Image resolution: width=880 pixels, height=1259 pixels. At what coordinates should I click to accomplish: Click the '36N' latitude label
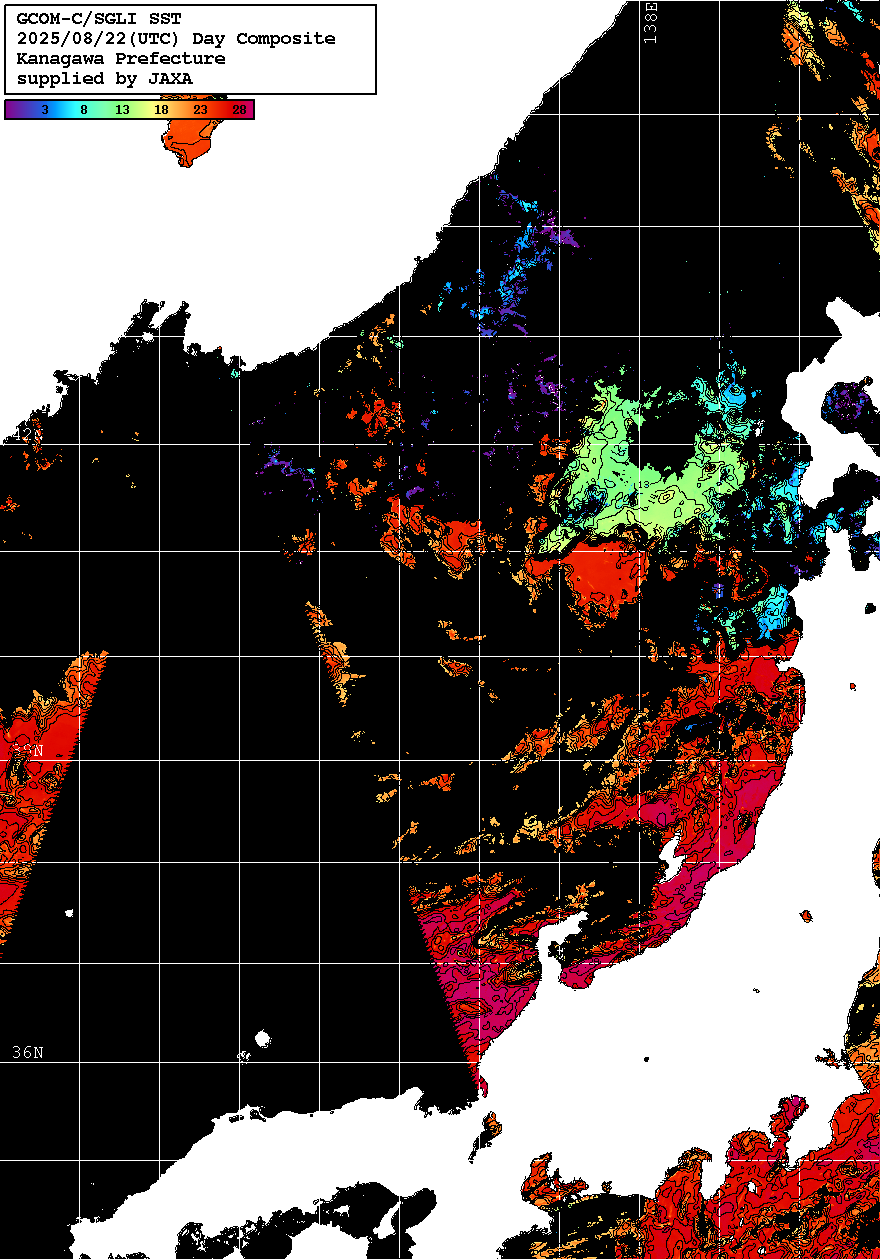[28, 1052]
